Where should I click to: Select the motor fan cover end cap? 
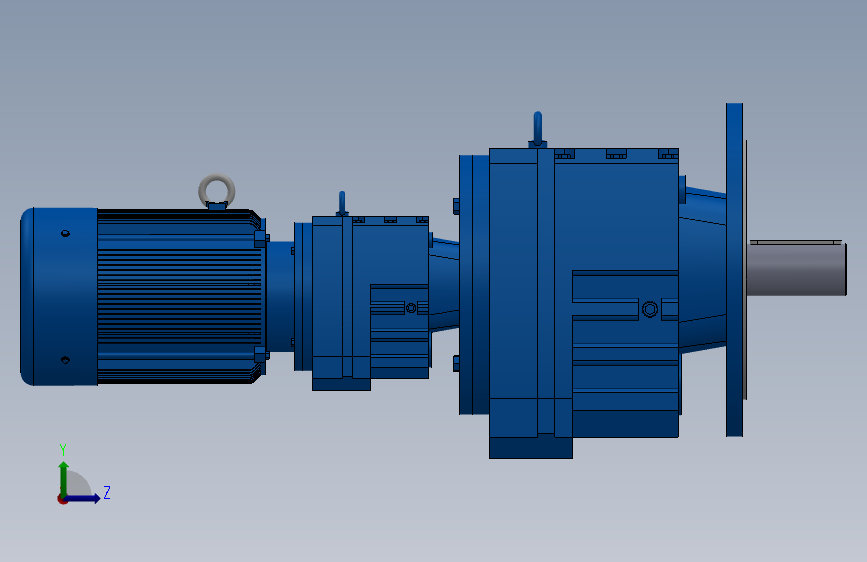click(59, 296)
